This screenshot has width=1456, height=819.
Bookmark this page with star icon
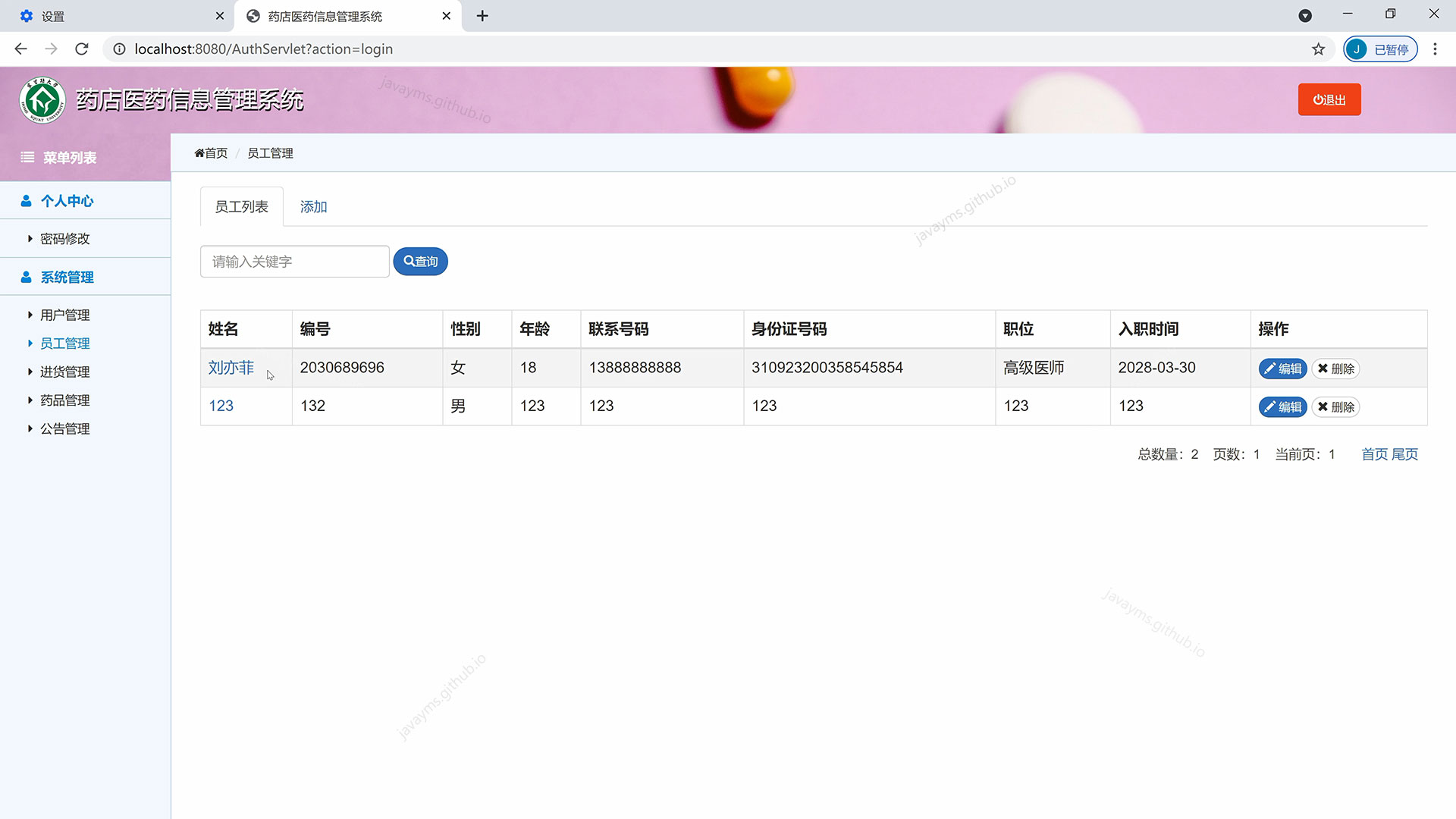1318,49
